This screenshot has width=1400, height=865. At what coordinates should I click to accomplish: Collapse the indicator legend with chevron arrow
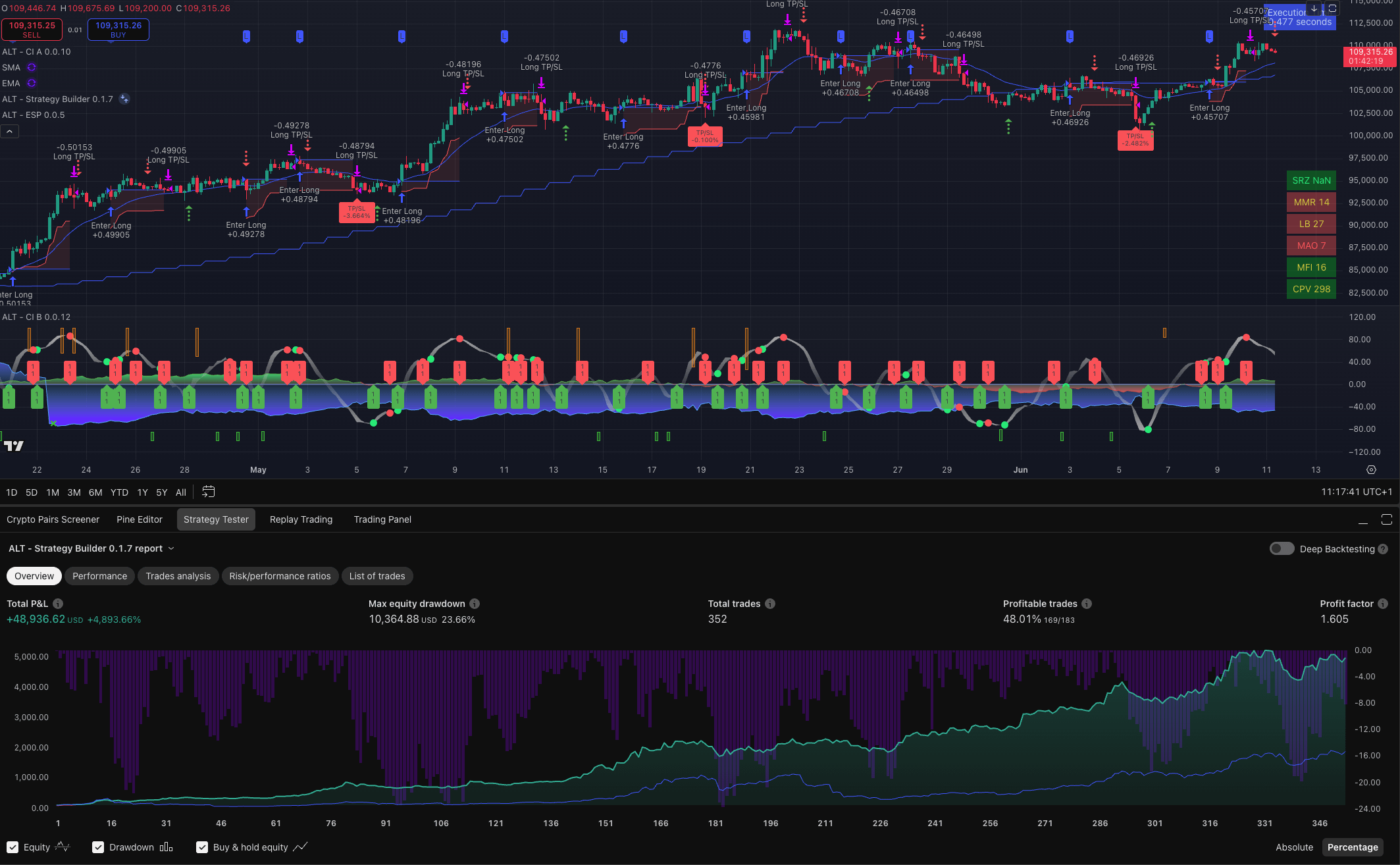tap(9, 131)
